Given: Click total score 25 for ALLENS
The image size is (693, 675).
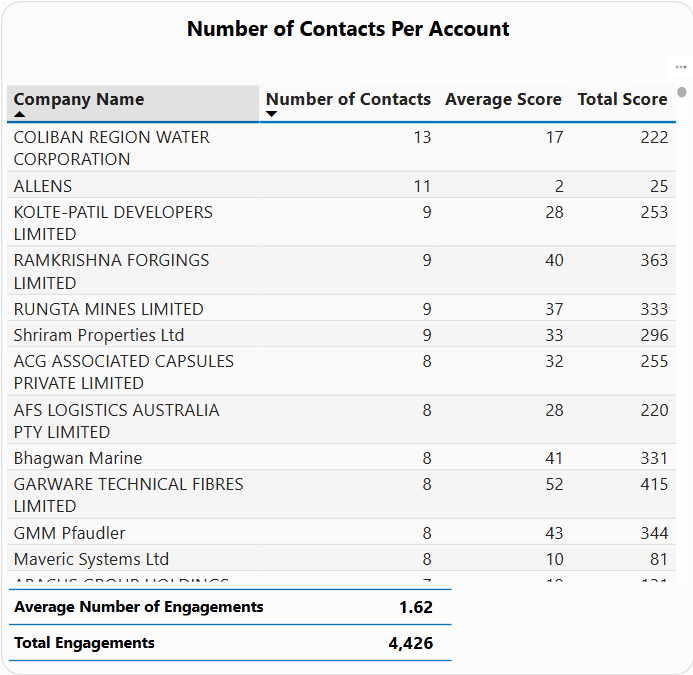Looking at the screenshot, I should tap(659, 186).
